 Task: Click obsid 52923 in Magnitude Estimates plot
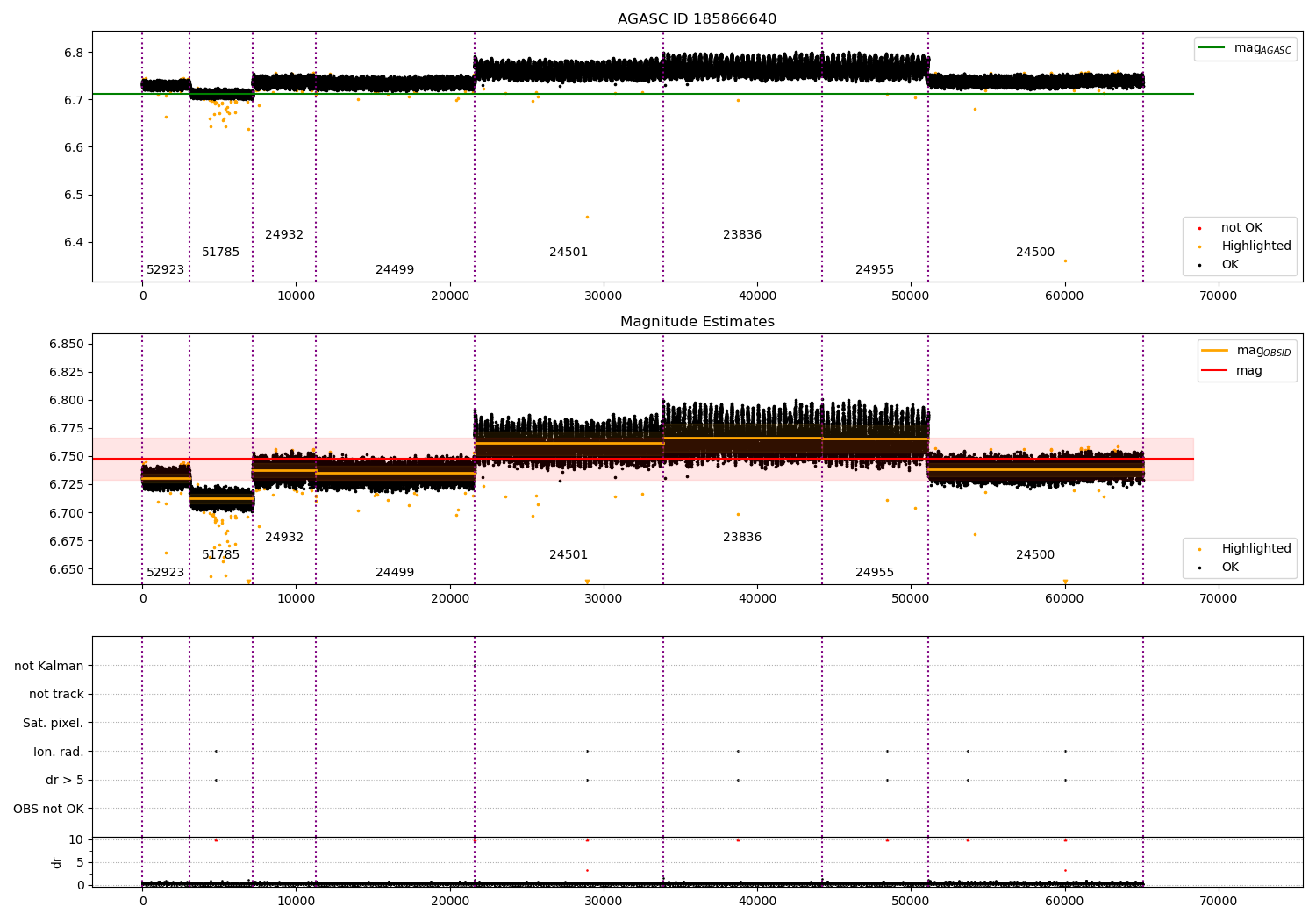coord(165,572)
